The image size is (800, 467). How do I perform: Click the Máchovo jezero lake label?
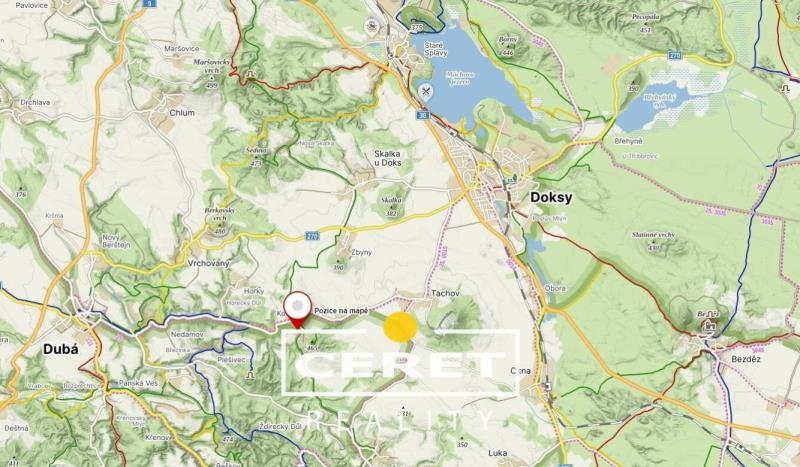[x=460, y=78]
